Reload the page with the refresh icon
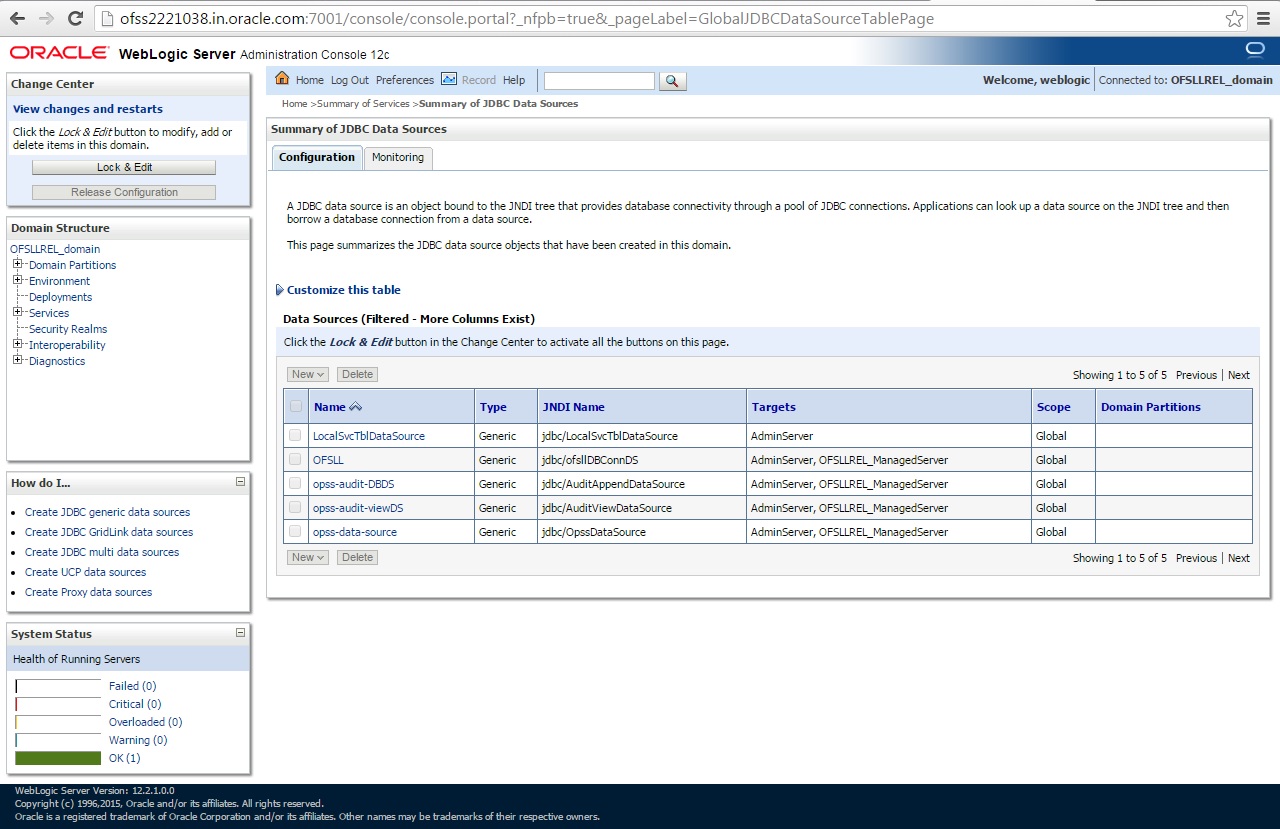This screenshot has height=829, width=1280. point(75,18)
